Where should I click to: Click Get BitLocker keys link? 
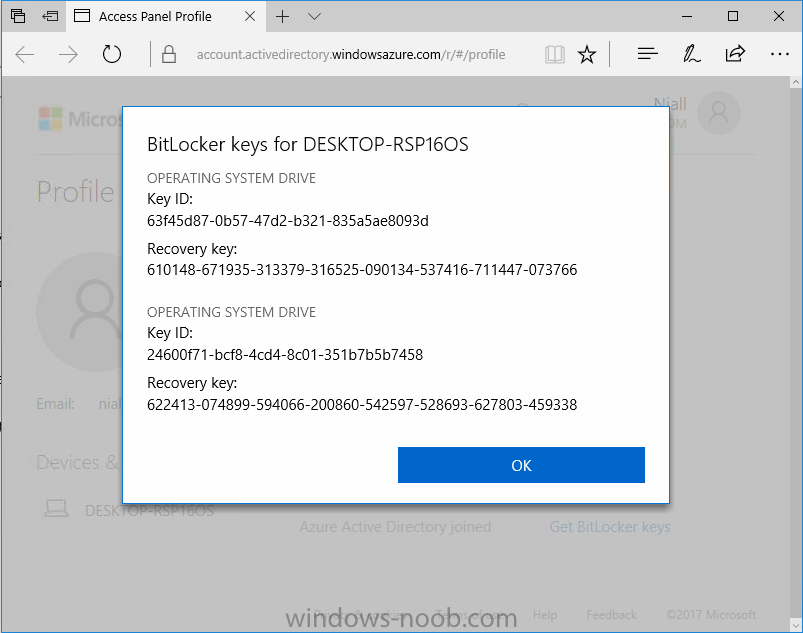pos(610,527)
